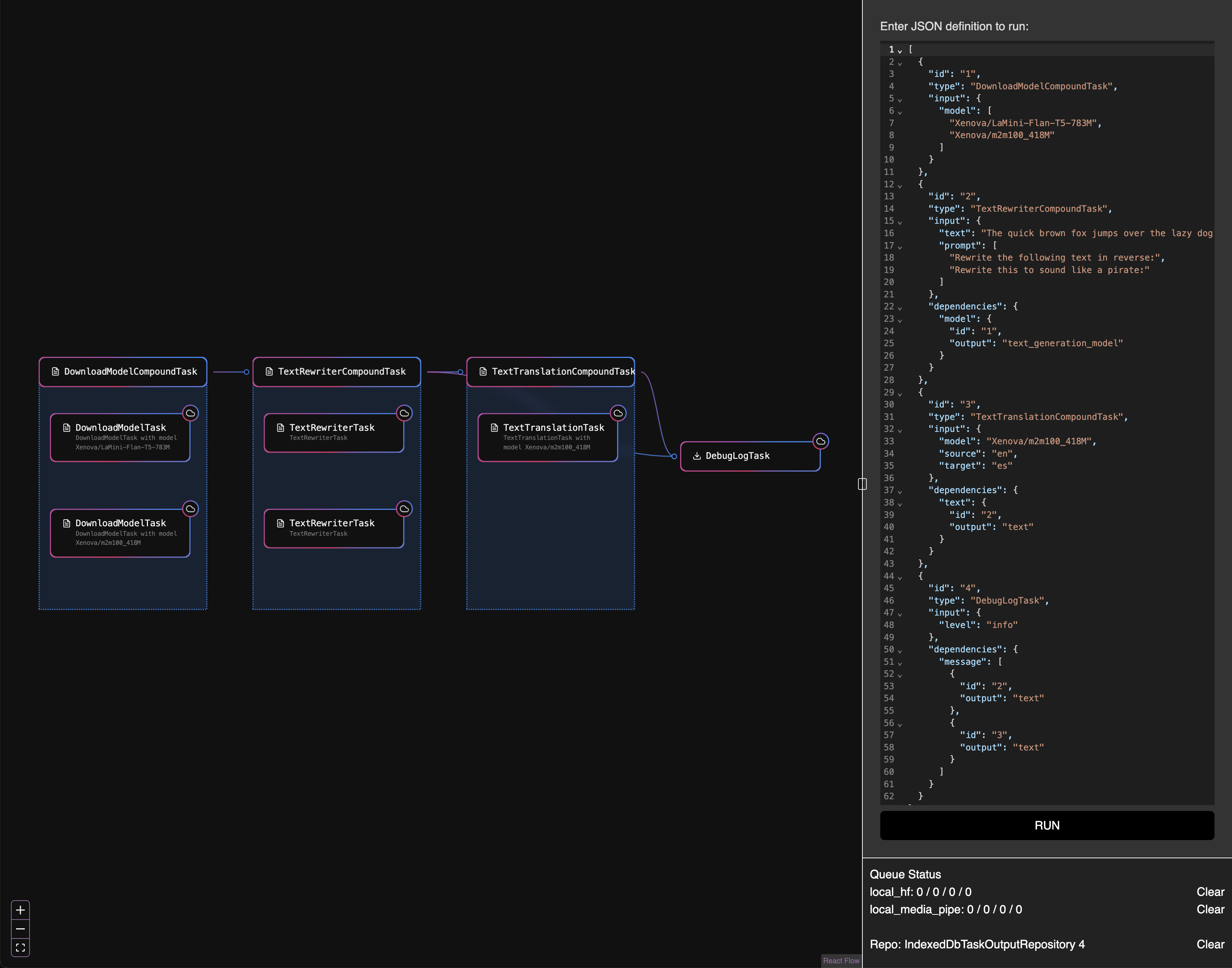Click cloud icon on second TextRewriterTask node
1232x968 pixels.
tap(404, 509)
